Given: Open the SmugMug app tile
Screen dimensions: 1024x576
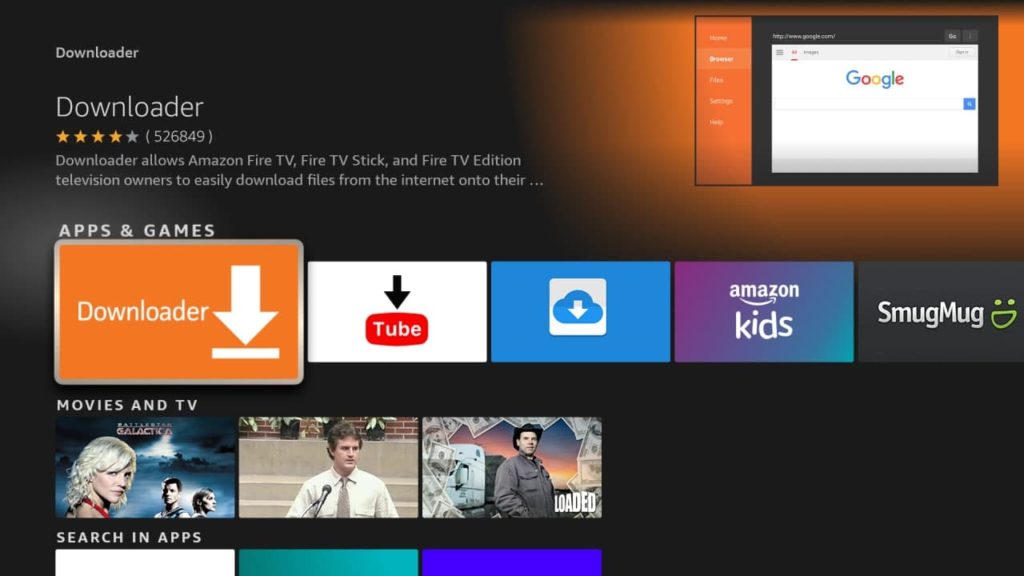Looking at the screenshot, I should point(941,312).
